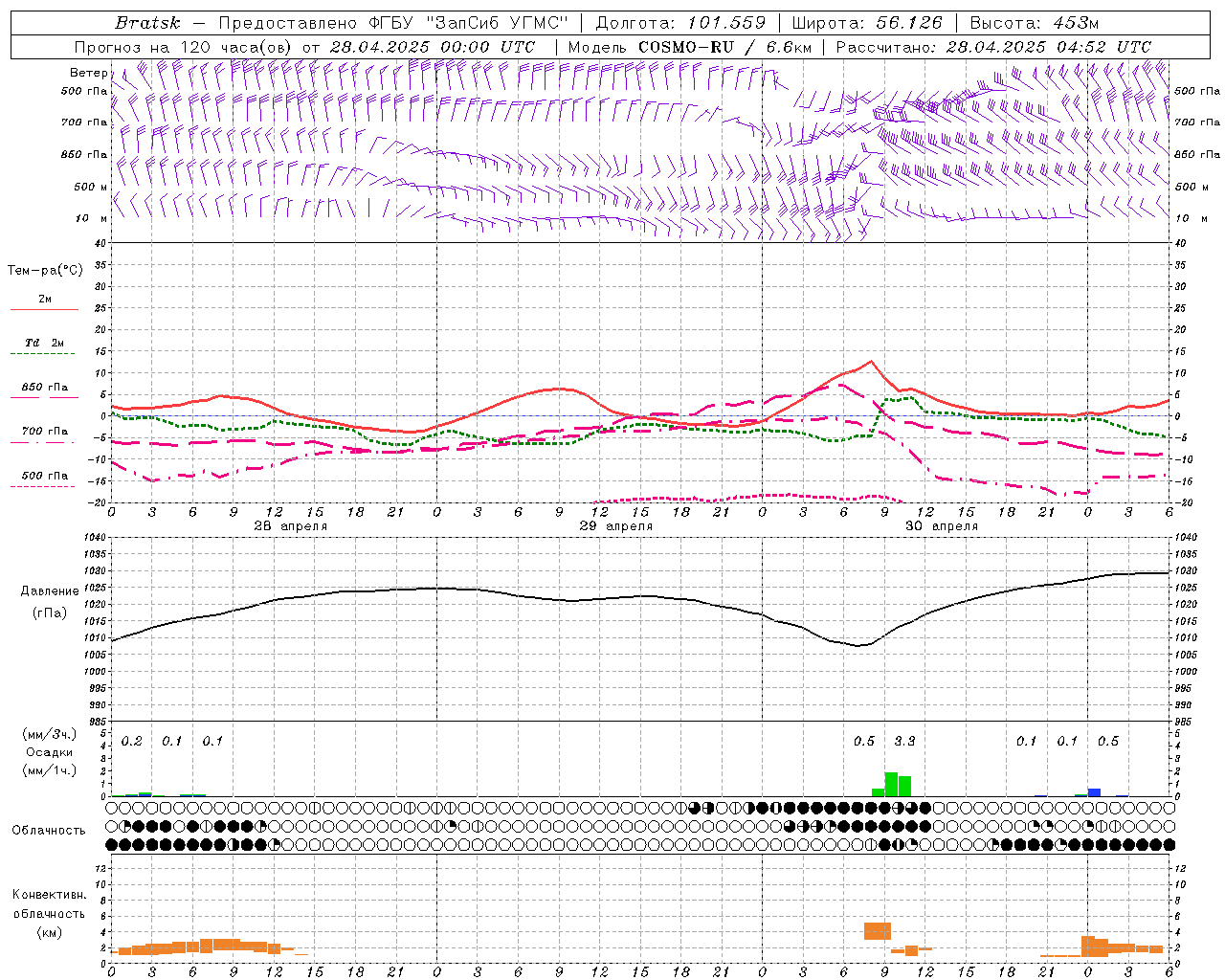Click the '(мм/1ч.)' precipitation unit label

(x=49, y=770)
